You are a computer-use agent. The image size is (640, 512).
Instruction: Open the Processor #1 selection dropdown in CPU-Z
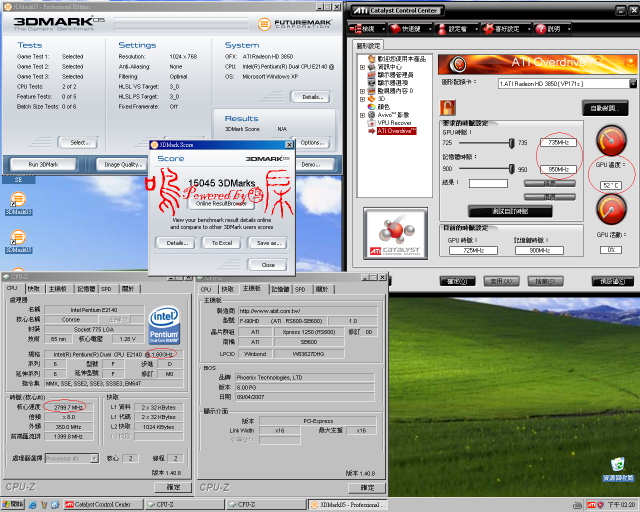(x=94, y=458)
